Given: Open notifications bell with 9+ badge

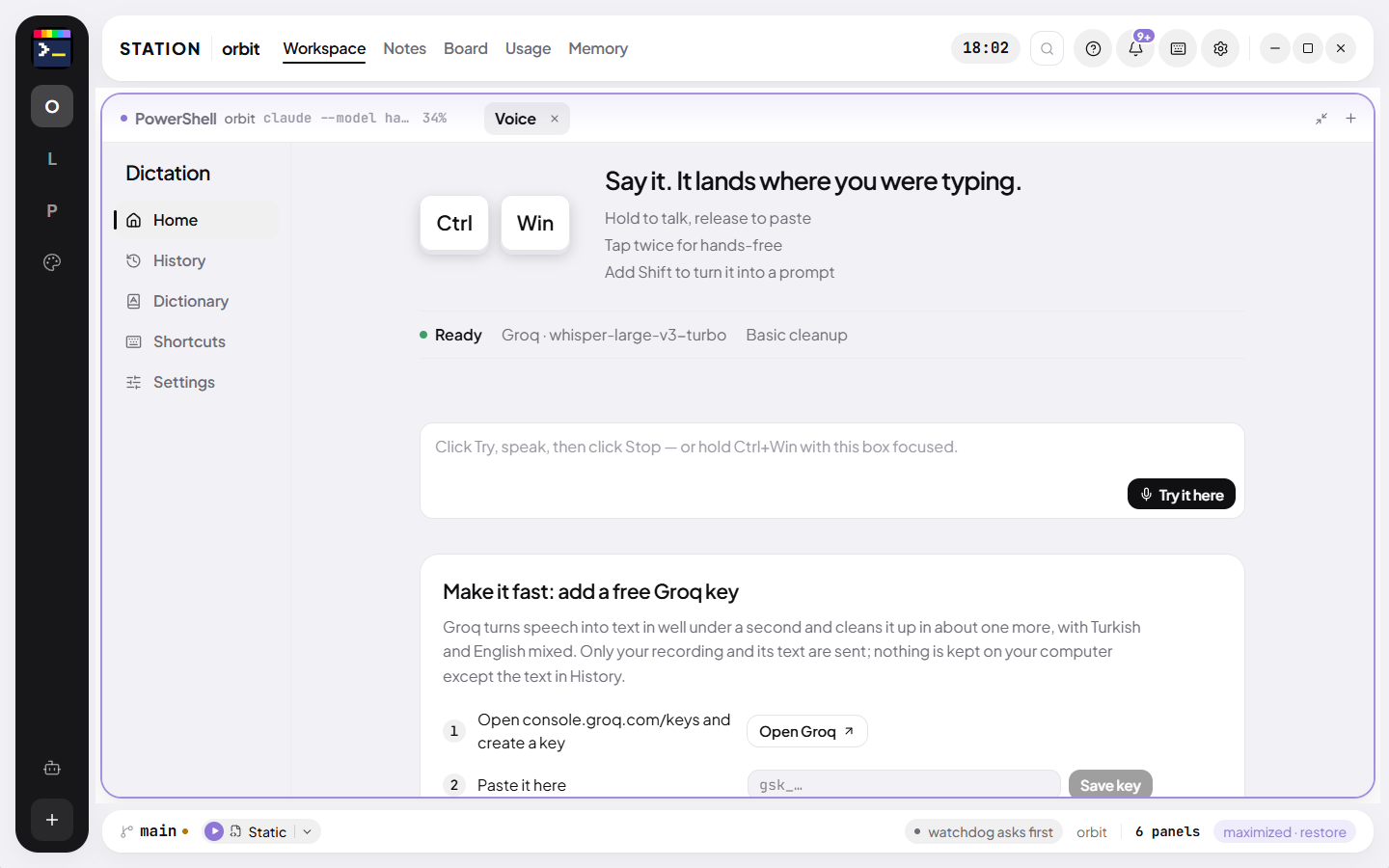Looking at the screenshot, I should coord(1135,48).
